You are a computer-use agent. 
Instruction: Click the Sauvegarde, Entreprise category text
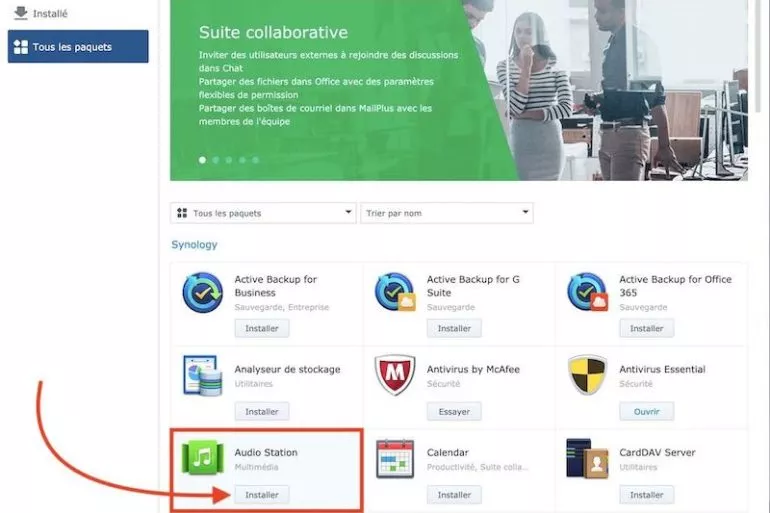click(281, 307)
